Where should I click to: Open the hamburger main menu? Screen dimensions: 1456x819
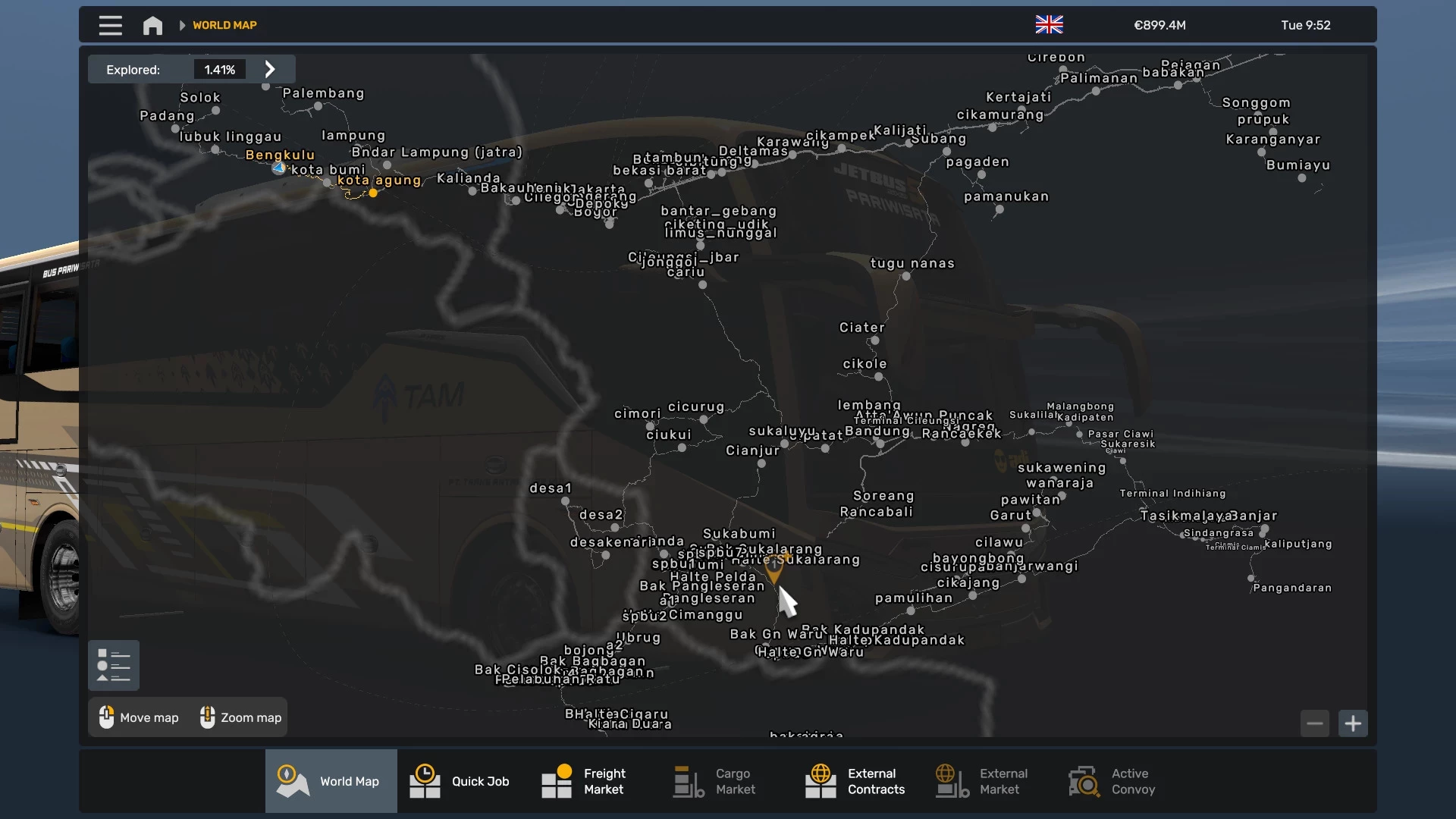tap(110, 25)
